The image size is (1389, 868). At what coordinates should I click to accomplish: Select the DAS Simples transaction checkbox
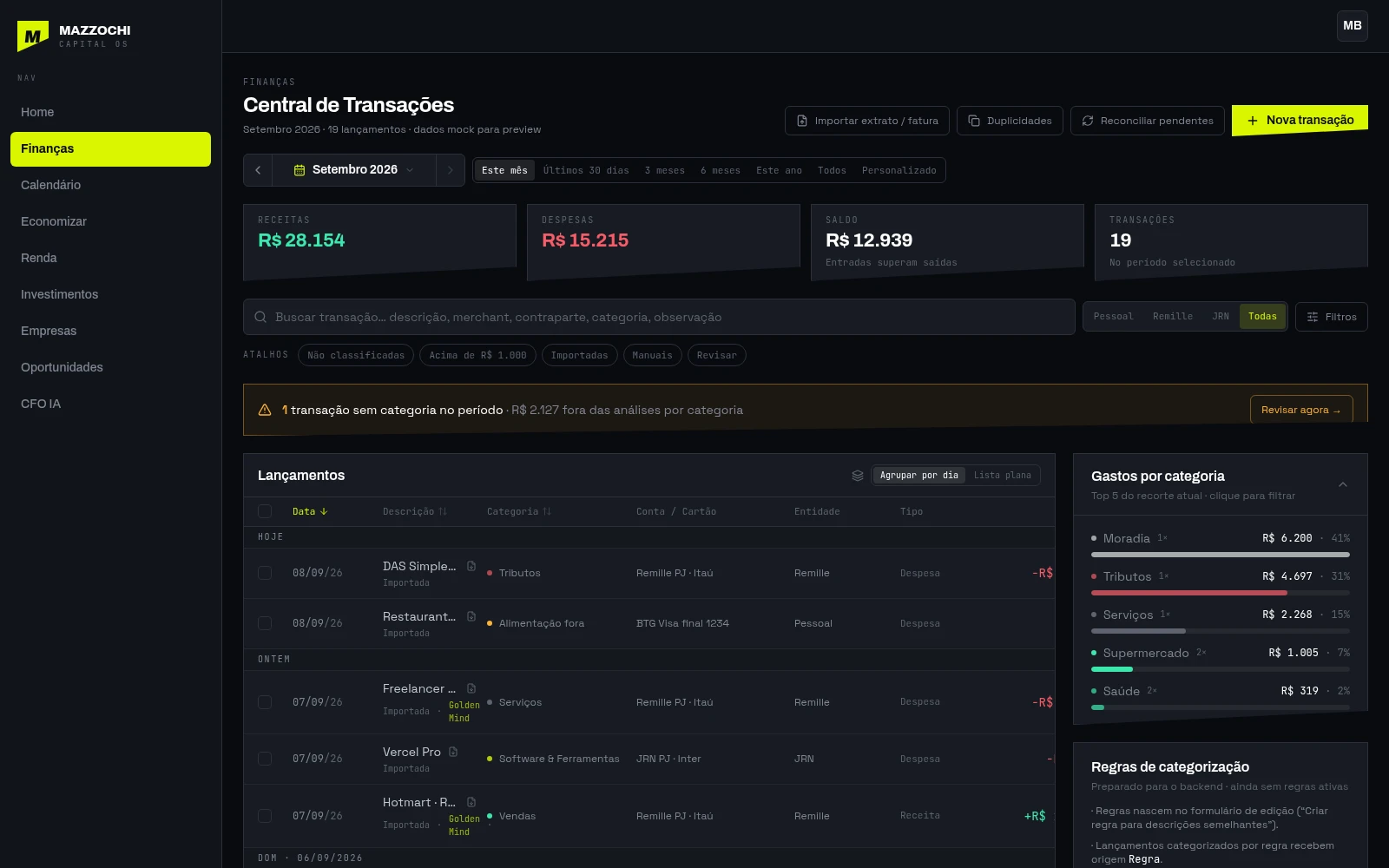coord(265,573)
